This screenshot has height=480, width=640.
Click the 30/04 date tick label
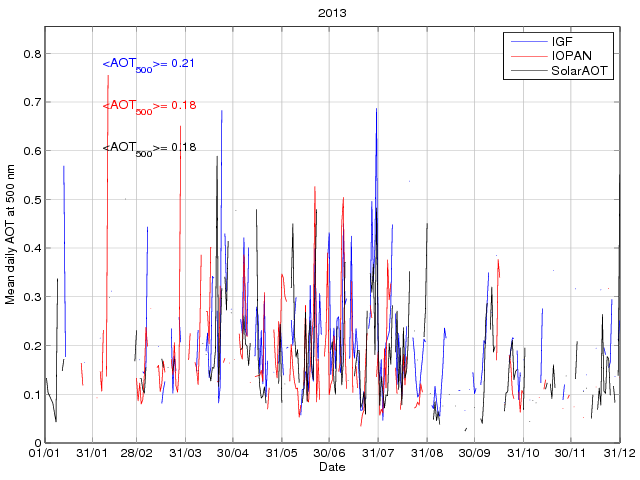233,453
